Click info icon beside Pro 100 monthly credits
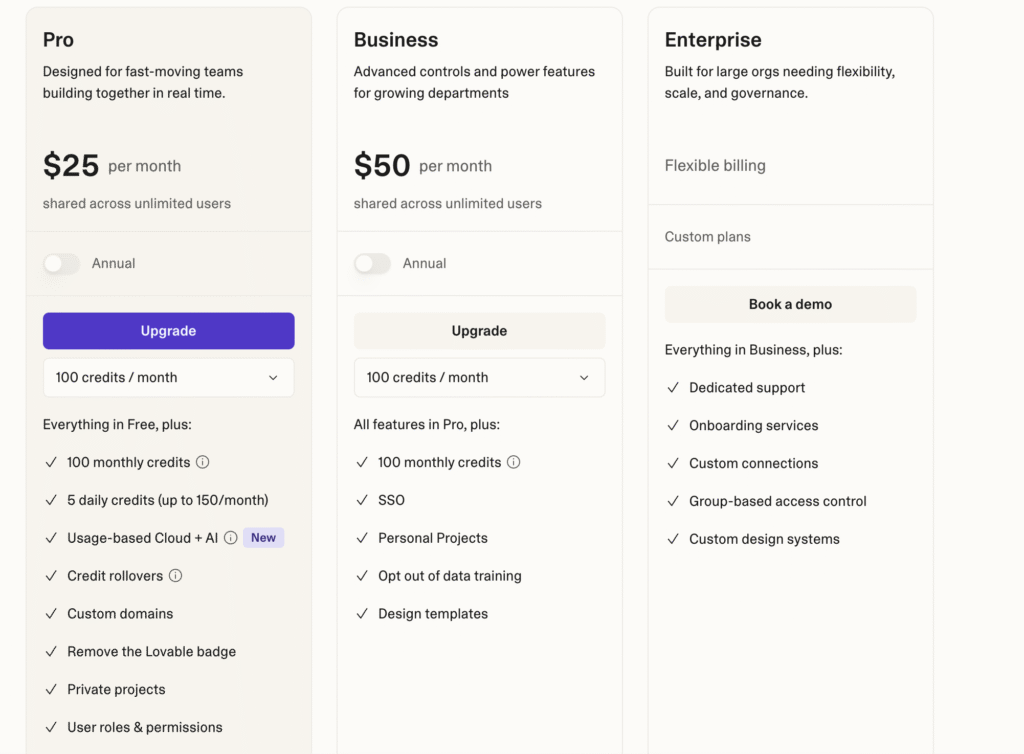Viewport: 1024px width, 754px height. (x=203, y=462)
